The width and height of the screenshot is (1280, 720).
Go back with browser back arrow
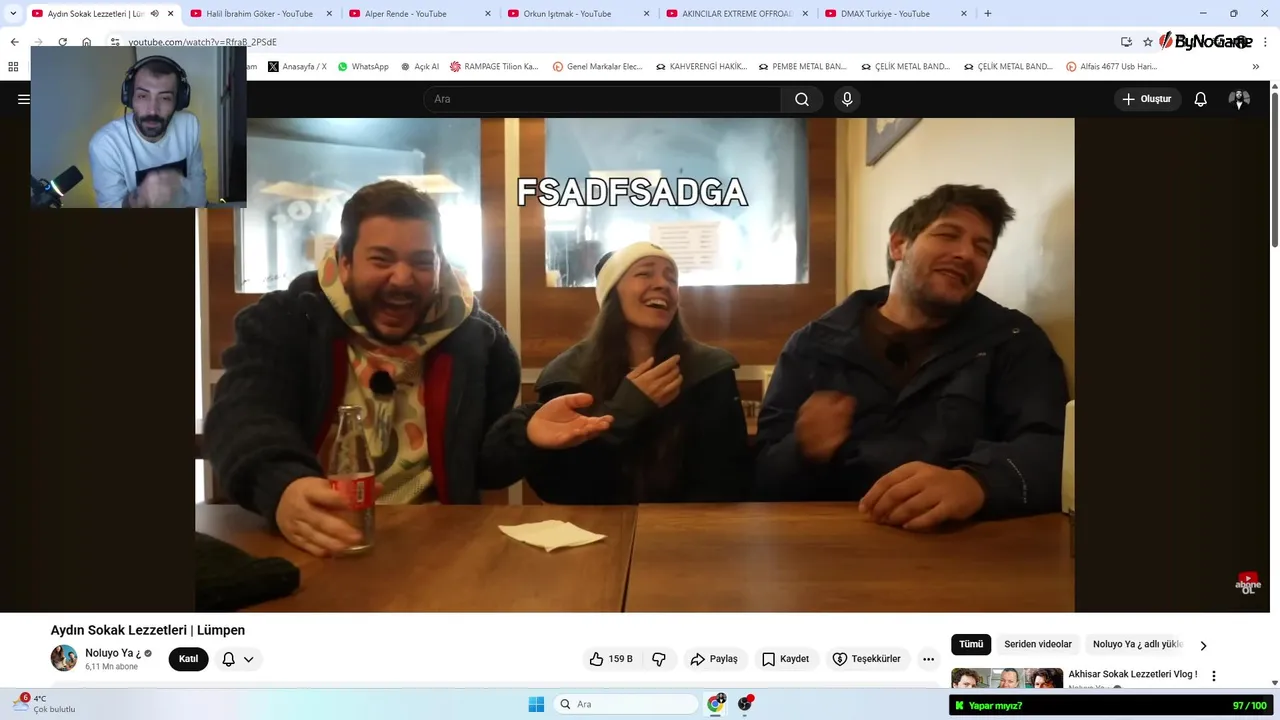click(x=14, y=42)
